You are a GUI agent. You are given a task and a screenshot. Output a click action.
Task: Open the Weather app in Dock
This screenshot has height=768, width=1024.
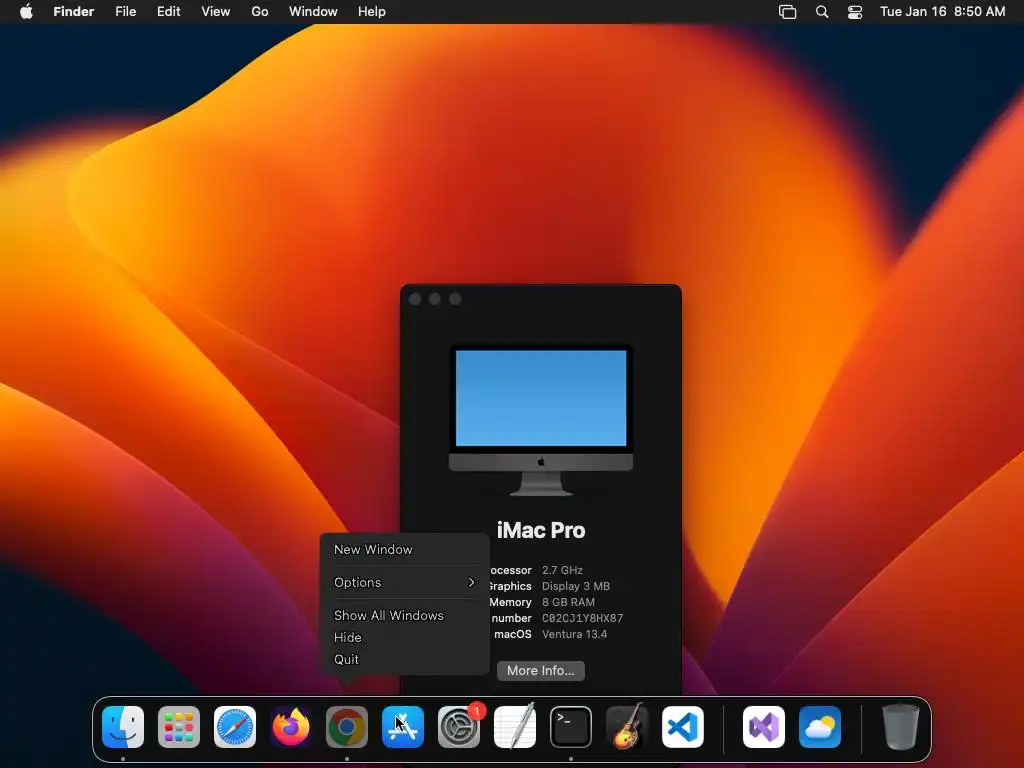(820, 727)
